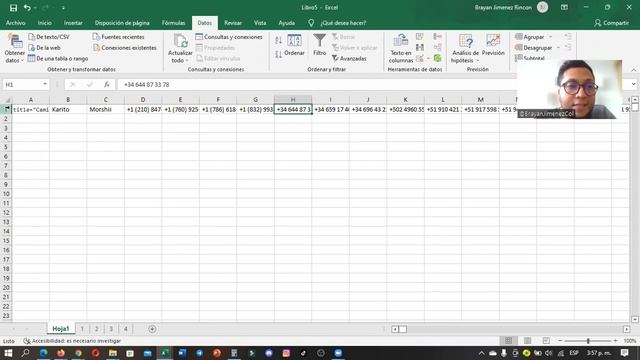This screenshot has width=640, height=360.
Task: Open Quick Access Toolbar customize dropdown
Action: click(x=63, y=8)
